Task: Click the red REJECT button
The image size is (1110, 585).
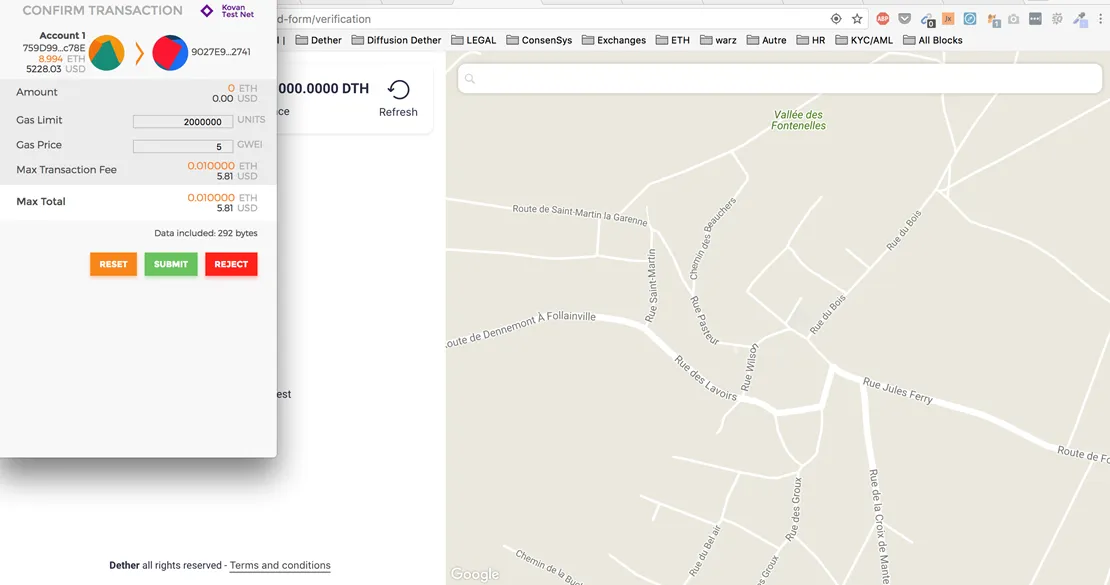Action: (231, 264)
